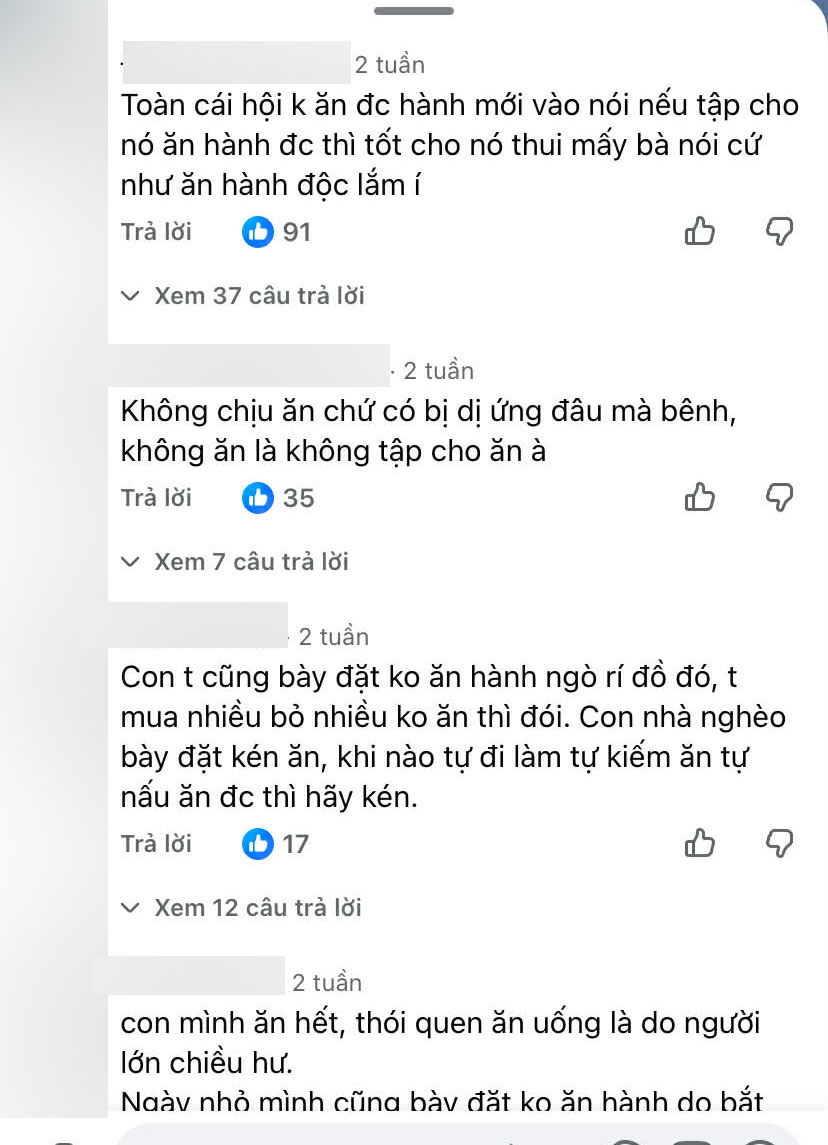Click the thumbs-down icon on the first comment
The image size is (828, 1145).
click(x=780, y=231)
